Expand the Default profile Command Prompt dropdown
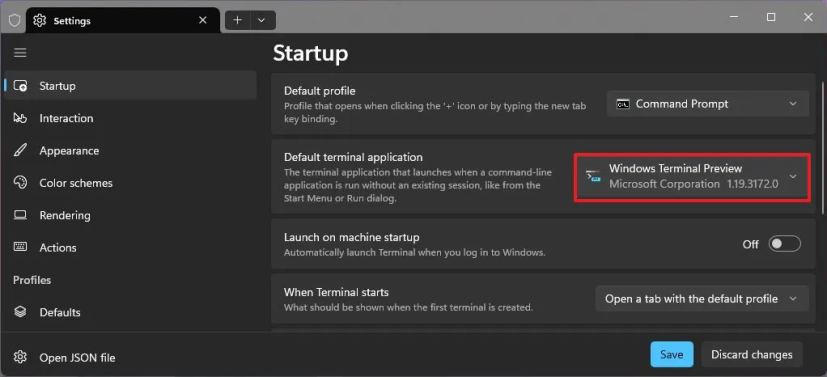The height and width of the screenshot is (377, 827). pyautogui.click(x=707, y=104)
